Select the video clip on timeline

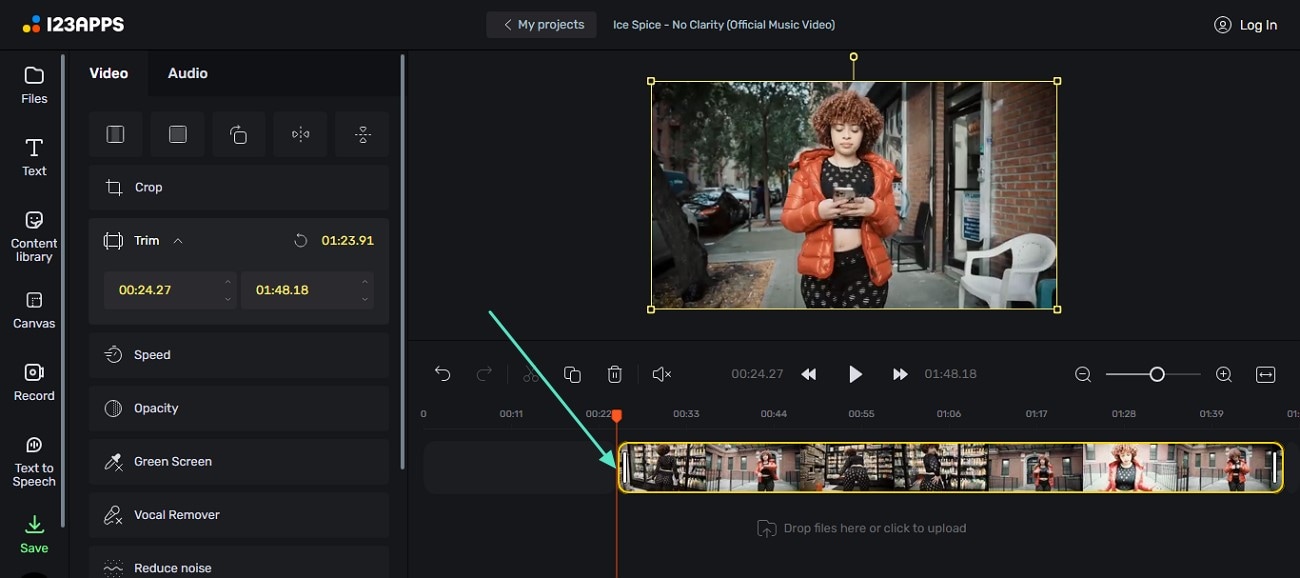coord(950,467)
